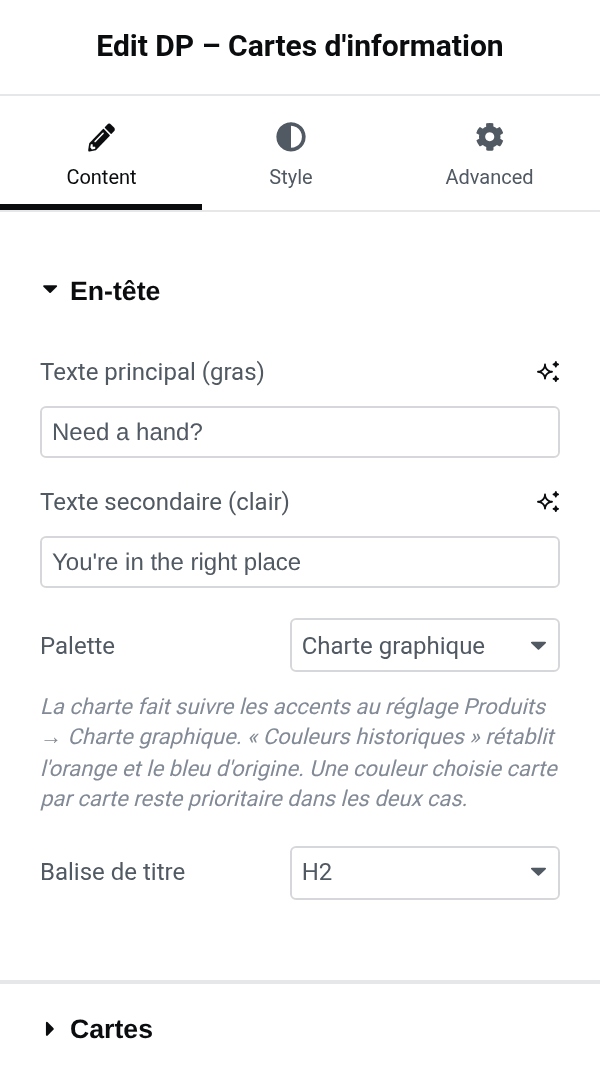The image size is (600, 1076).
Task: Open AI sparkle for Texte secondaire
Action: (548, 502)
